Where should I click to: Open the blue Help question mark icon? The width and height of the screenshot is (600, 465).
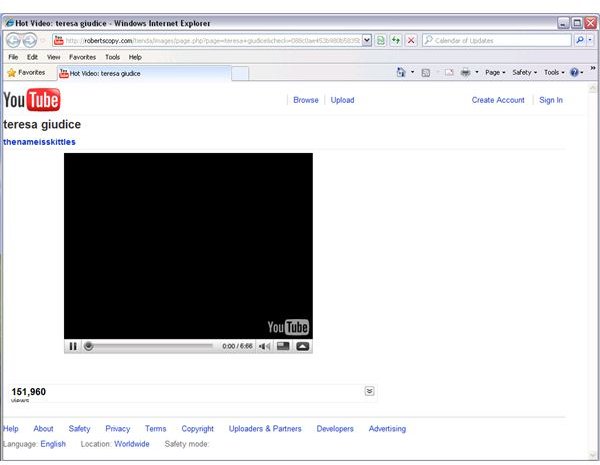pos(574,72)
